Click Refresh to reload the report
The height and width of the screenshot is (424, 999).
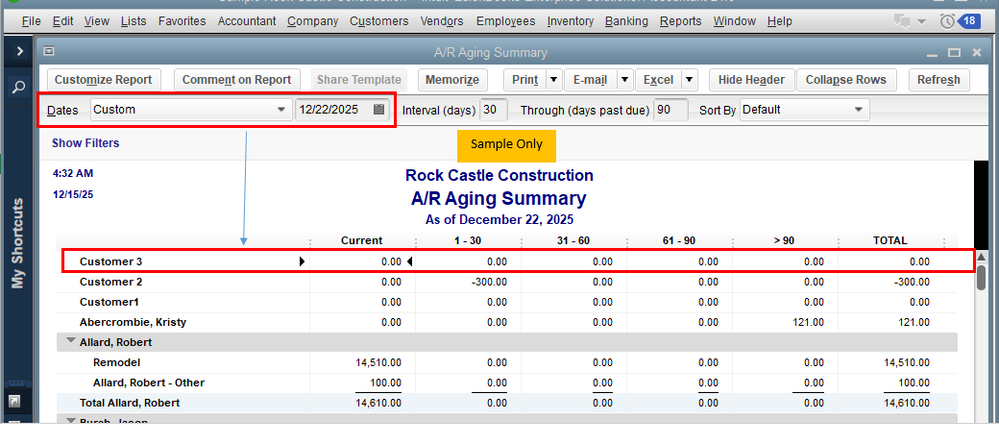click(x=938, y=80)
